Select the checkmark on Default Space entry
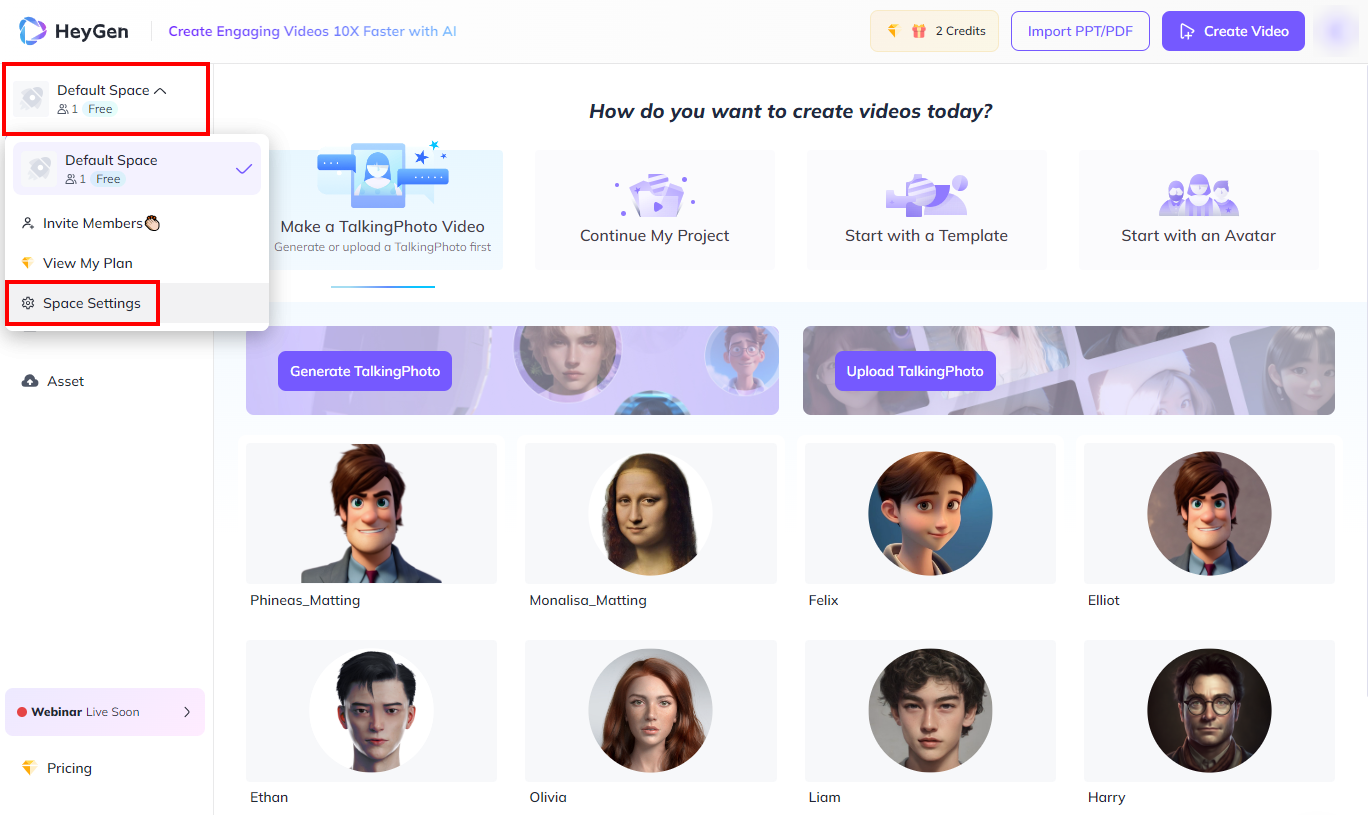1368x815 pixels. 244,169
